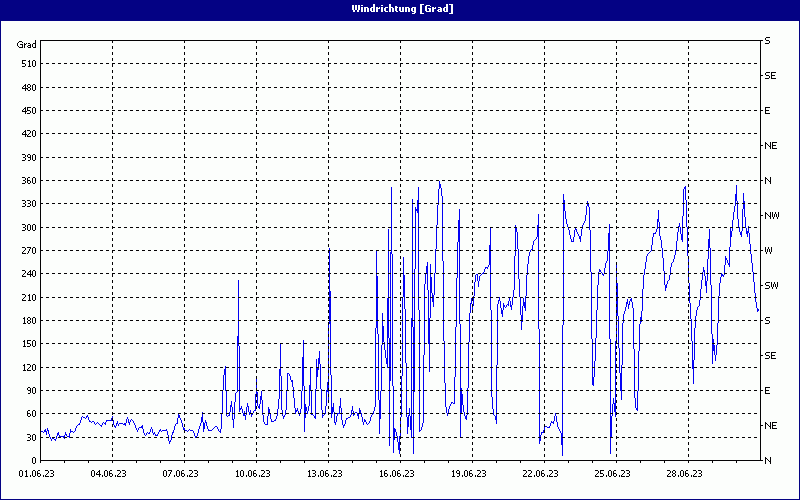Select the 0 y-axis value
The width and height of the screenshot is (800, 500).
click(x=34, y=461)
